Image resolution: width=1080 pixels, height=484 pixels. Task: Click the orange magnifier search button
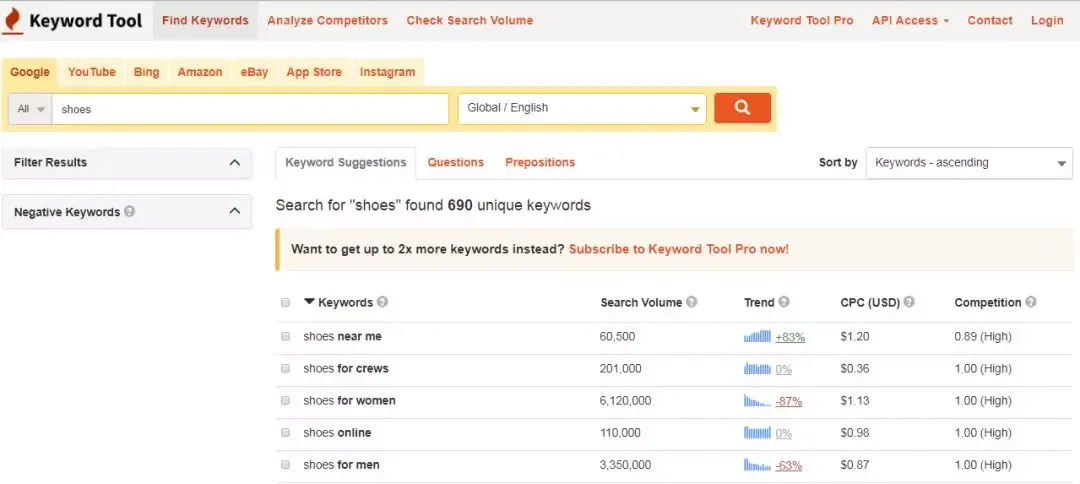742,108
